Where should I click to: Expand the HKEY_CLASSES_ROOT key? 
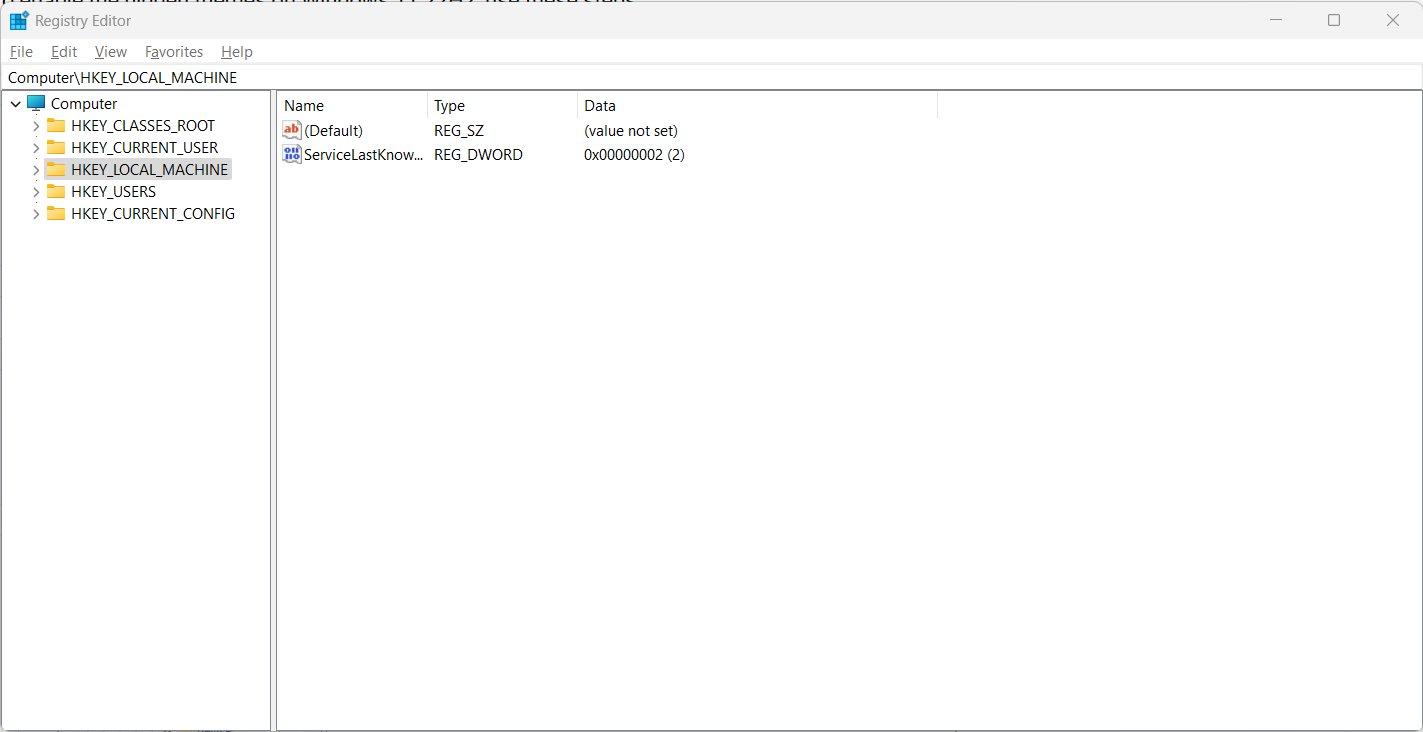[36, 126]
